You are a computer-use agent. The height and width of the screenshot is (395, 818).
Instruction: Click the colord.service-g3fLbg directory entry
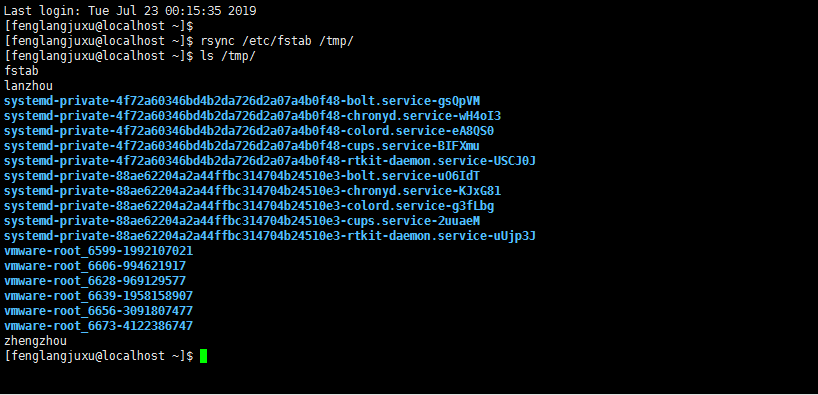(x=249, y=206)
